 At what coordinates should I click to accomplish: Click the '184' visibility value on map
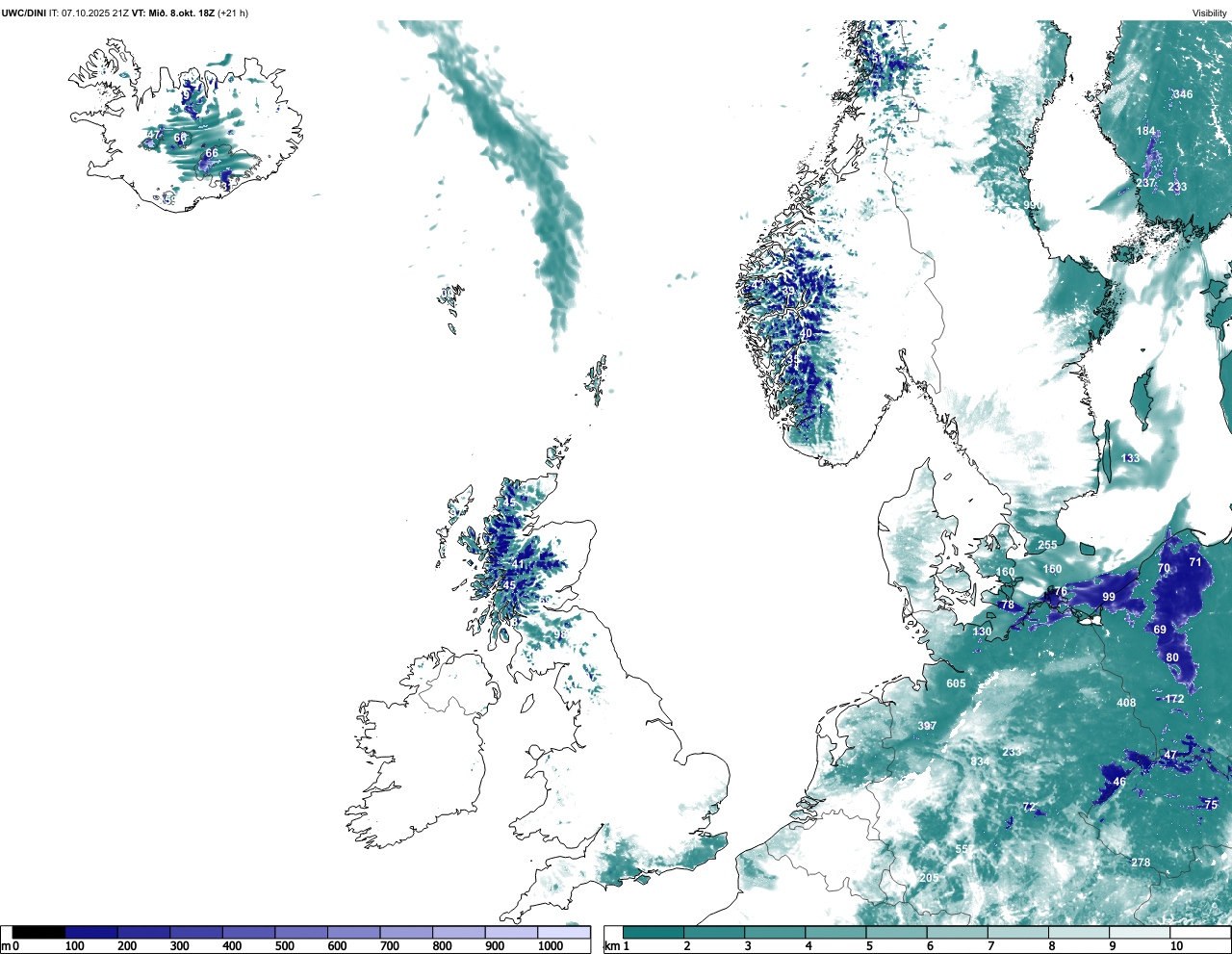pyautogui.click(x=1145, y=131)
